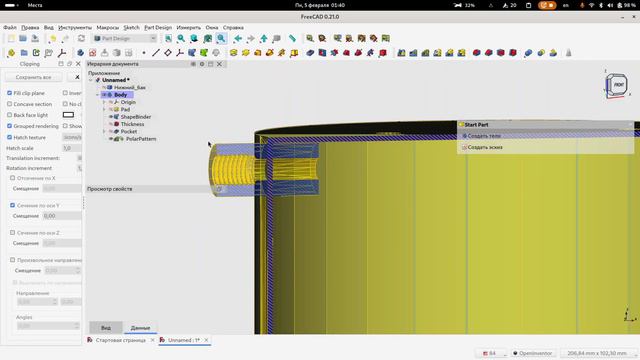Enable Отсечение по X checkbox
The image size is (640, 360).
coord(13,178)
